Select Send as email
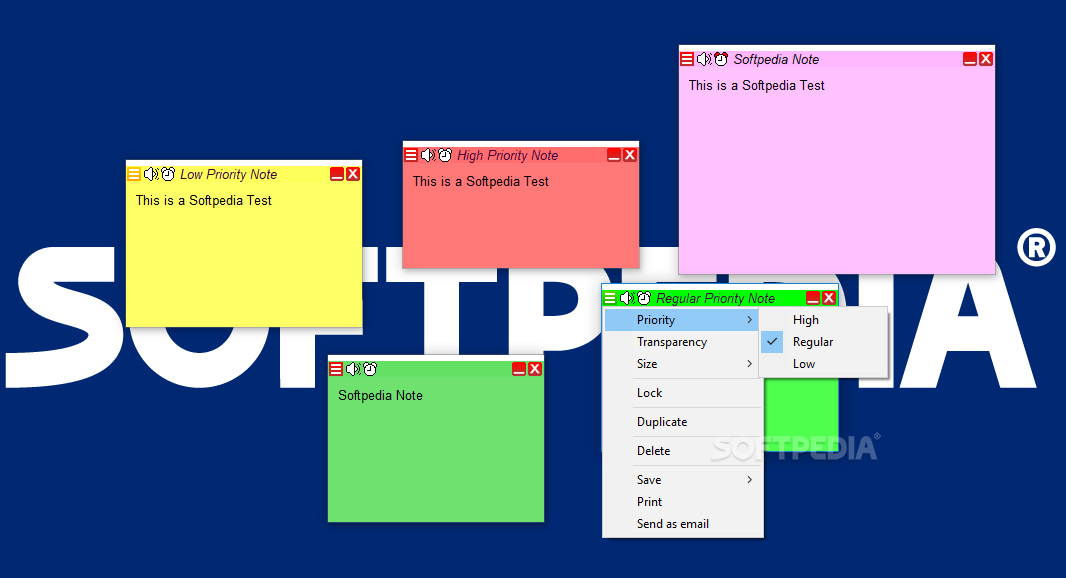Image resolution: width=1066 pixels, height=578 pixels. 682,524
